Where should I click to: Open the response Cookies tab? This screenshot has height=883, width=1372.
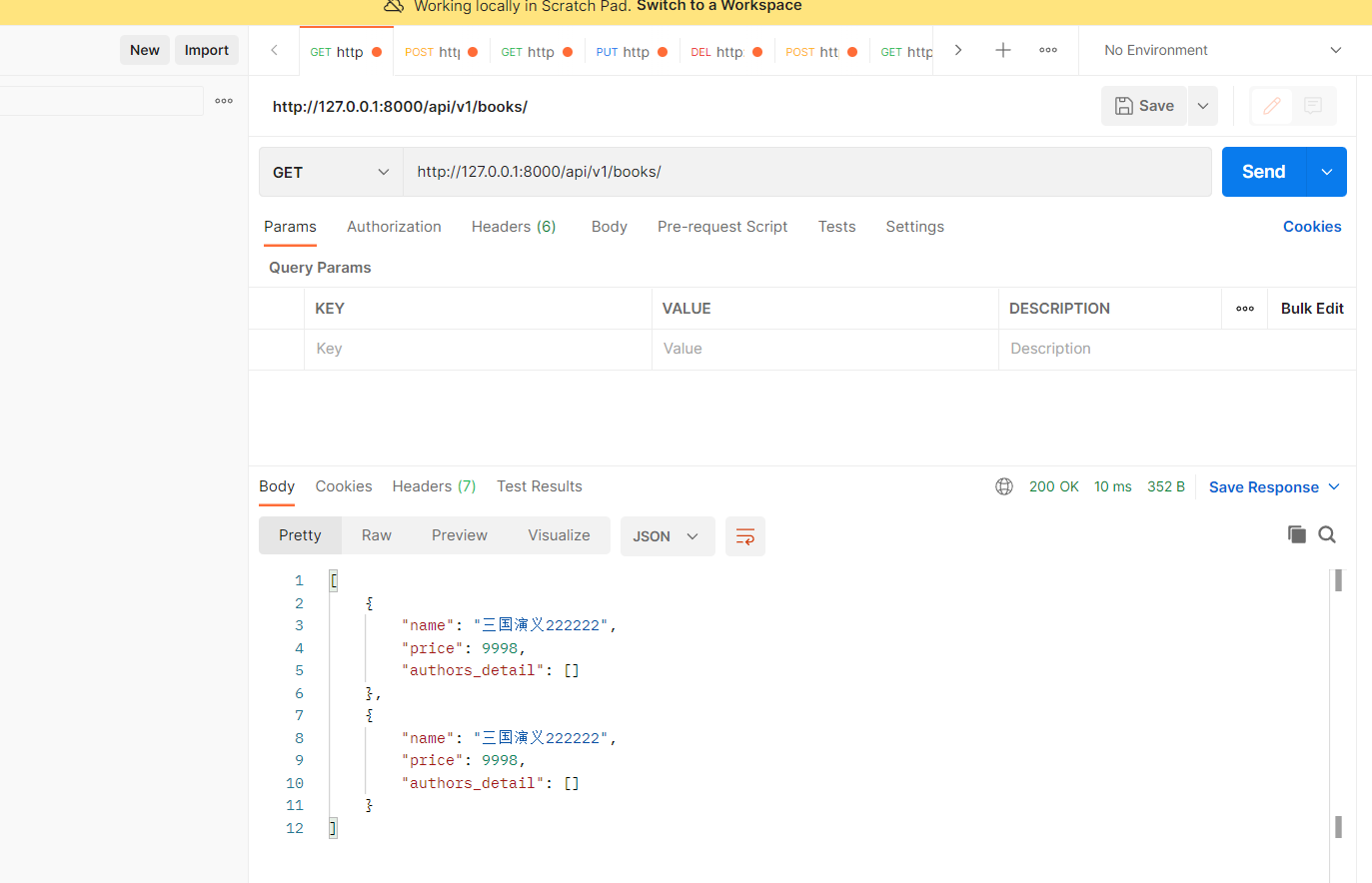tap(344, 486)
